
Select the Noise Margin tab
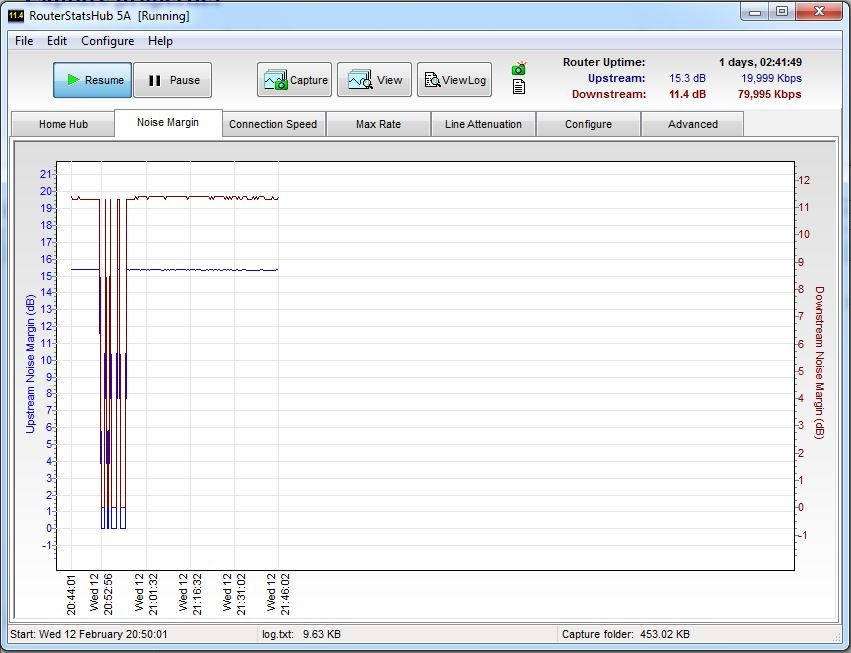pyautogui.click(x=168, y=123)
